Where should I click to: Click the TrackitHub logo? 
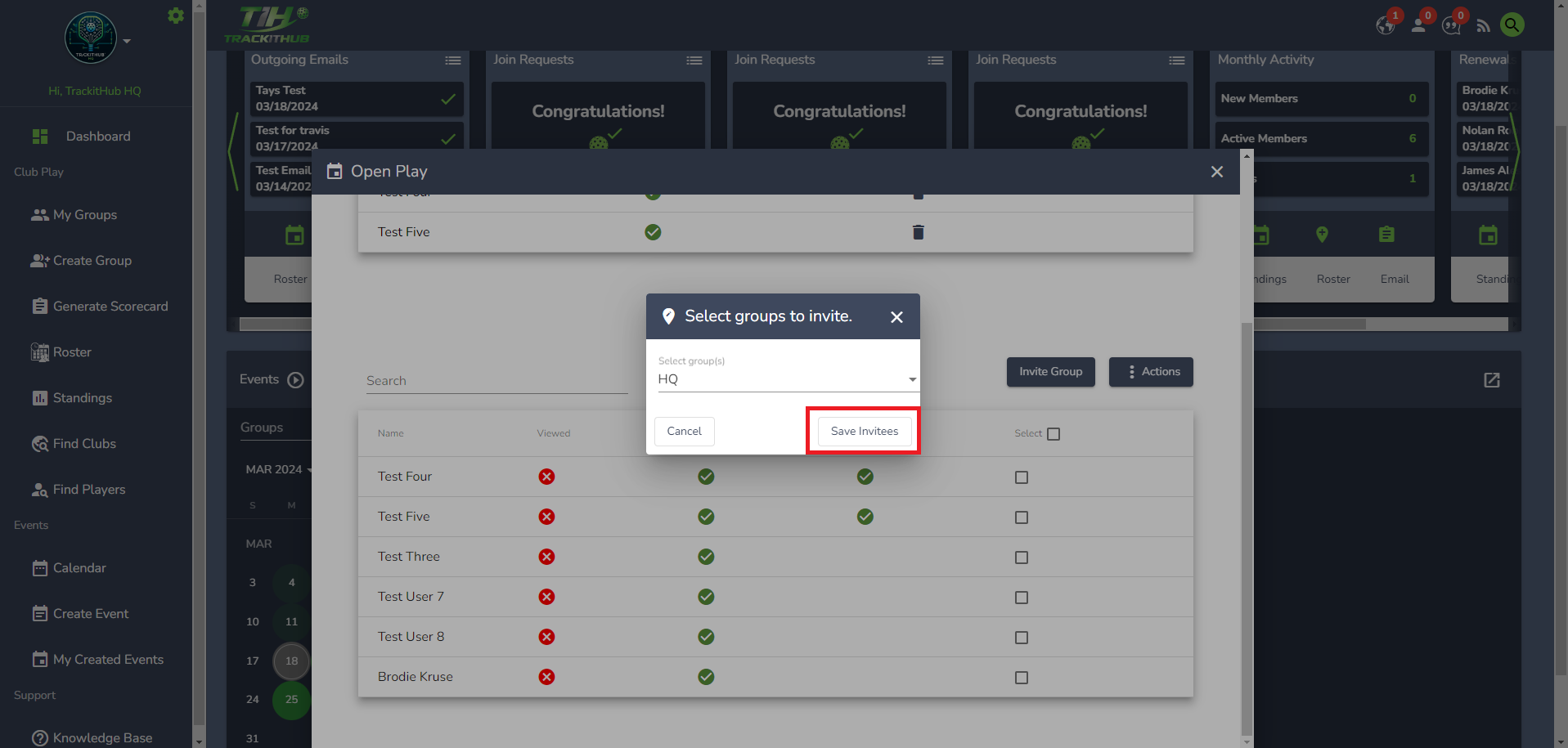pyautogui.click(x=267, y=25)
